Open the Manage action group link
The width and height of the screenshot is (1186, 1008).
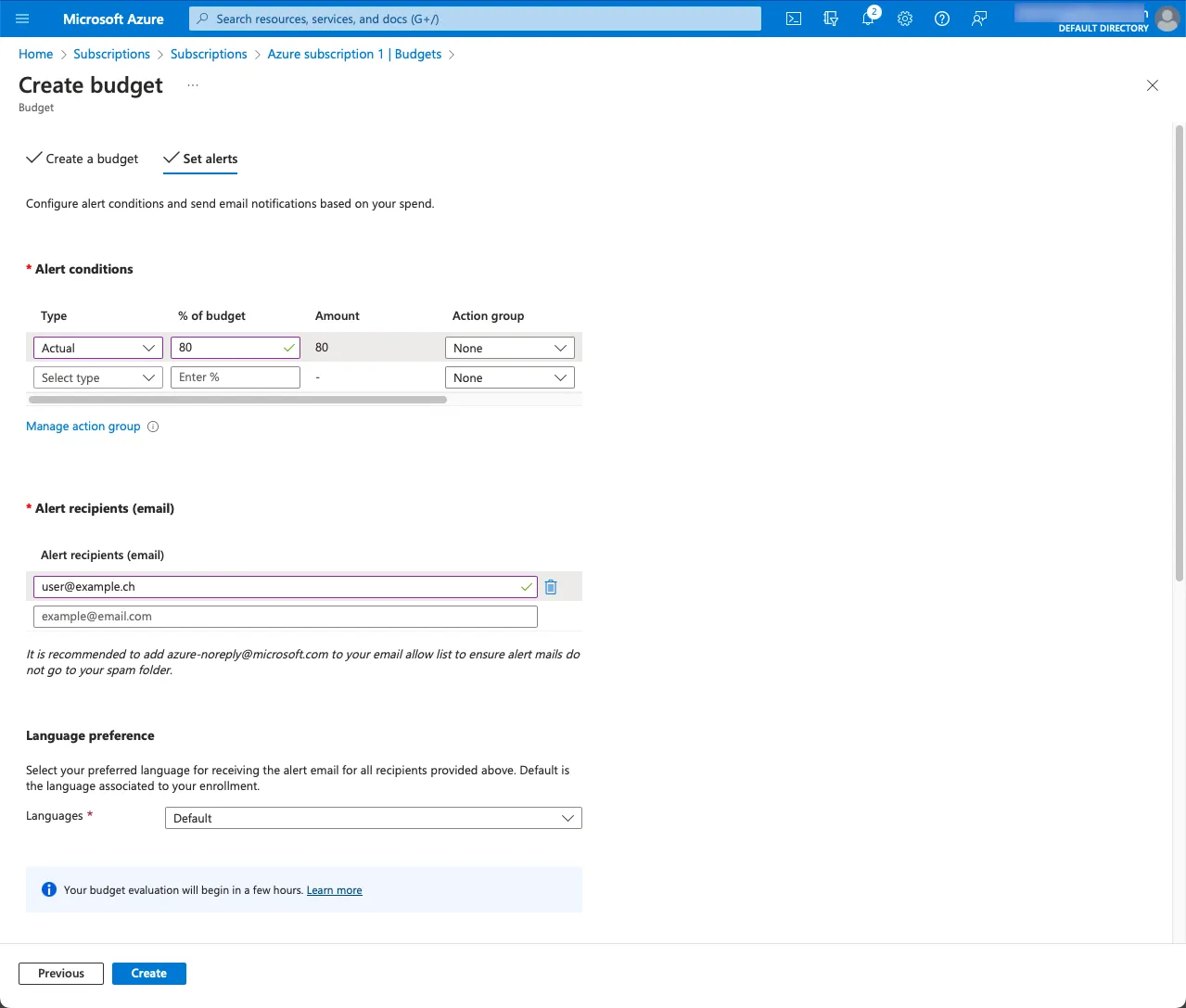[83, 427]
